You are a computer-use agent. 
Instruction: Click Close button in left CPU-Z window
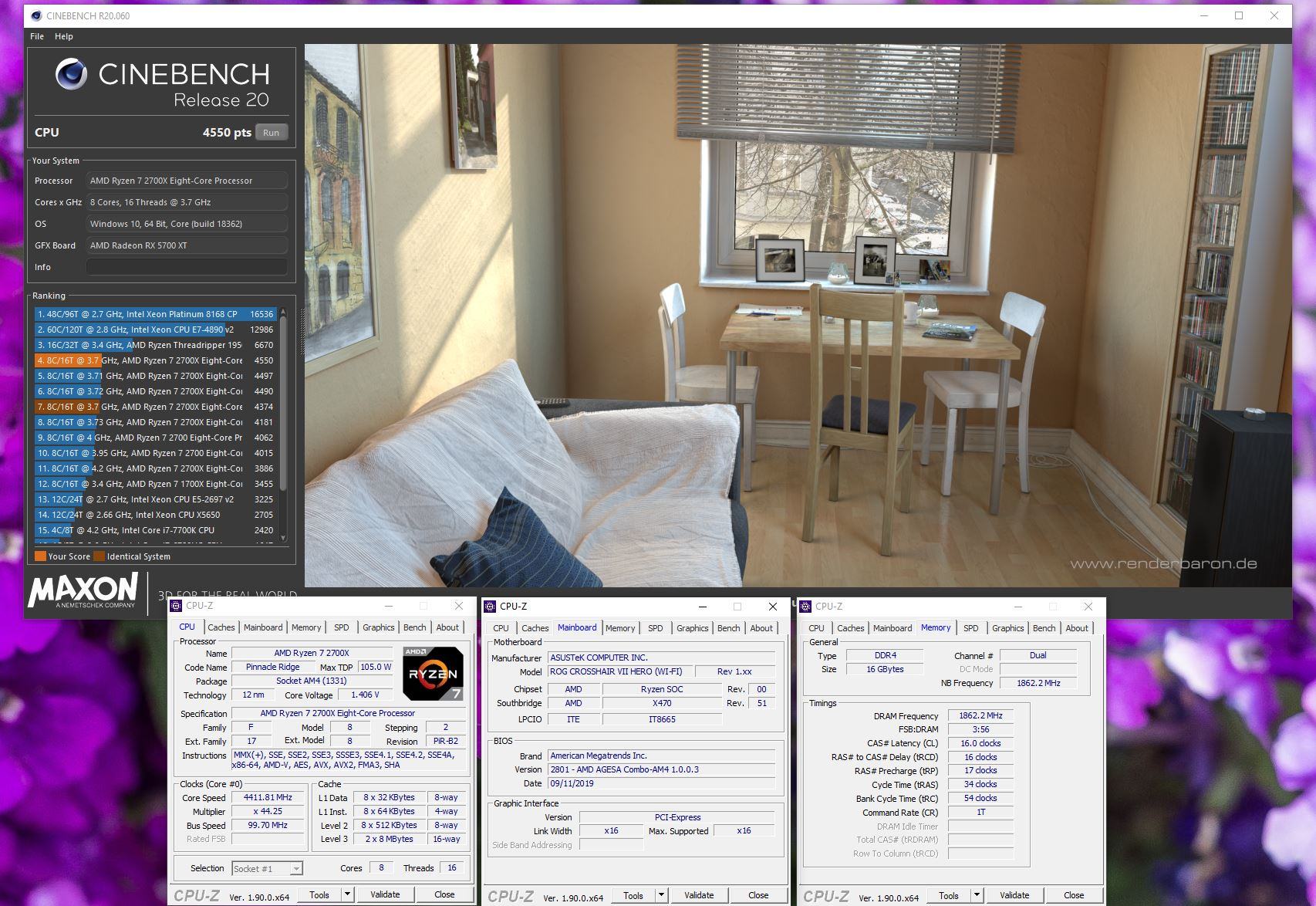444,894
